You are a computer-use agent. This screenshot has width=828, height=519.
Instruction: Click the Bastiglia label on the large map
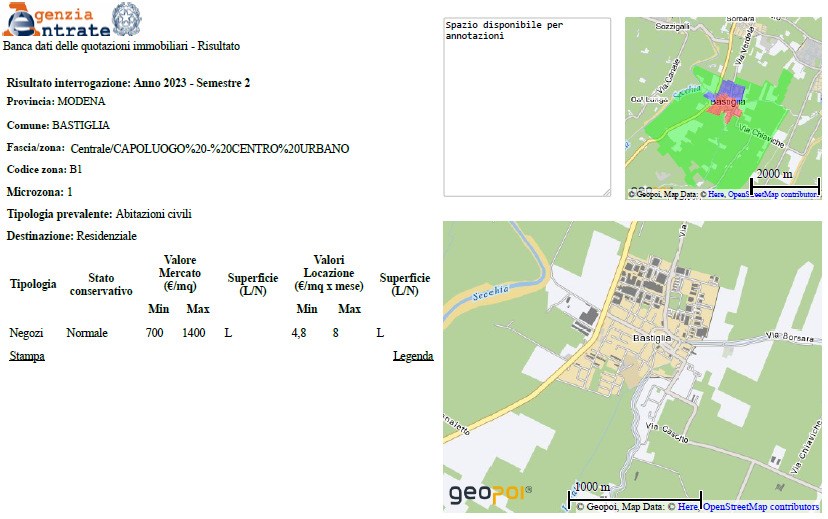coord(654,338)
